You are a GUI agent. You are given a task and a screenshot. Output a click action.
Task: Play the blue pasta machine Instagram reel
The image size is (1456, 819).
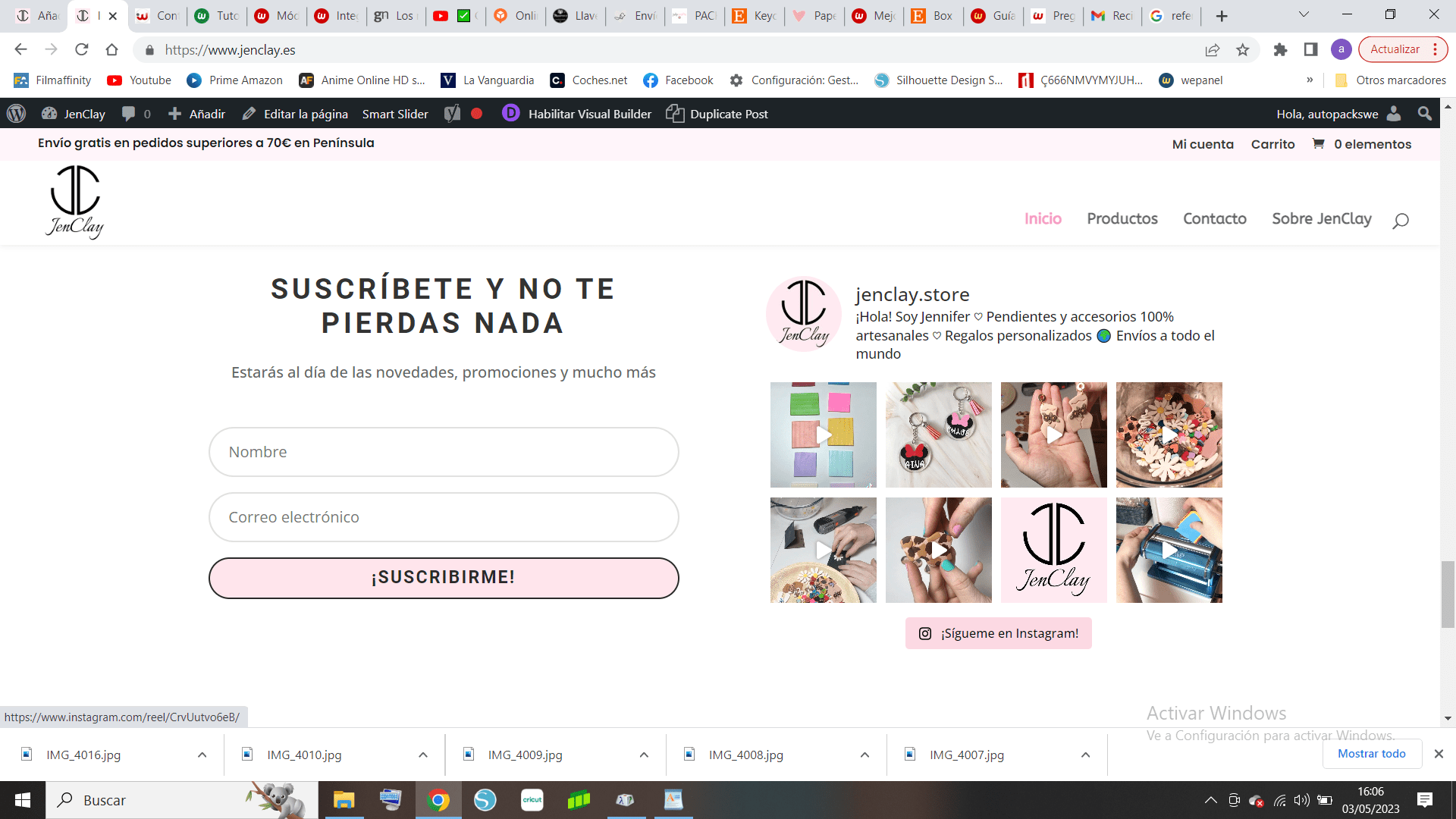point(1169,550)
